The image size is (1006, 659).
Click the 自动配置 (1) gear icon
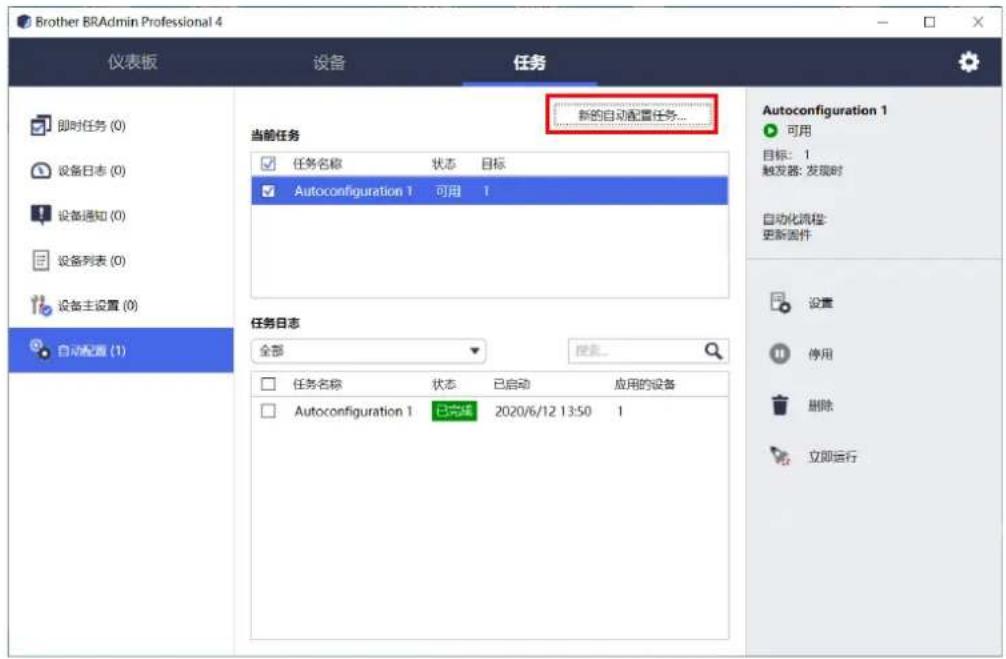[x=40, y=350]
